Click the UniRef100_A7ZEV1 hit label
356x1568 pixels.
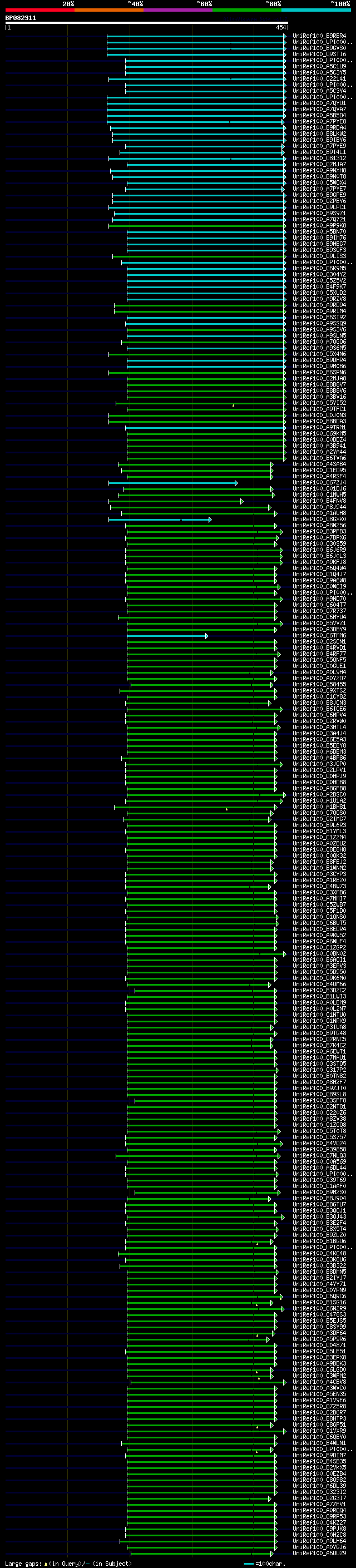click(x=319, y=1504)
